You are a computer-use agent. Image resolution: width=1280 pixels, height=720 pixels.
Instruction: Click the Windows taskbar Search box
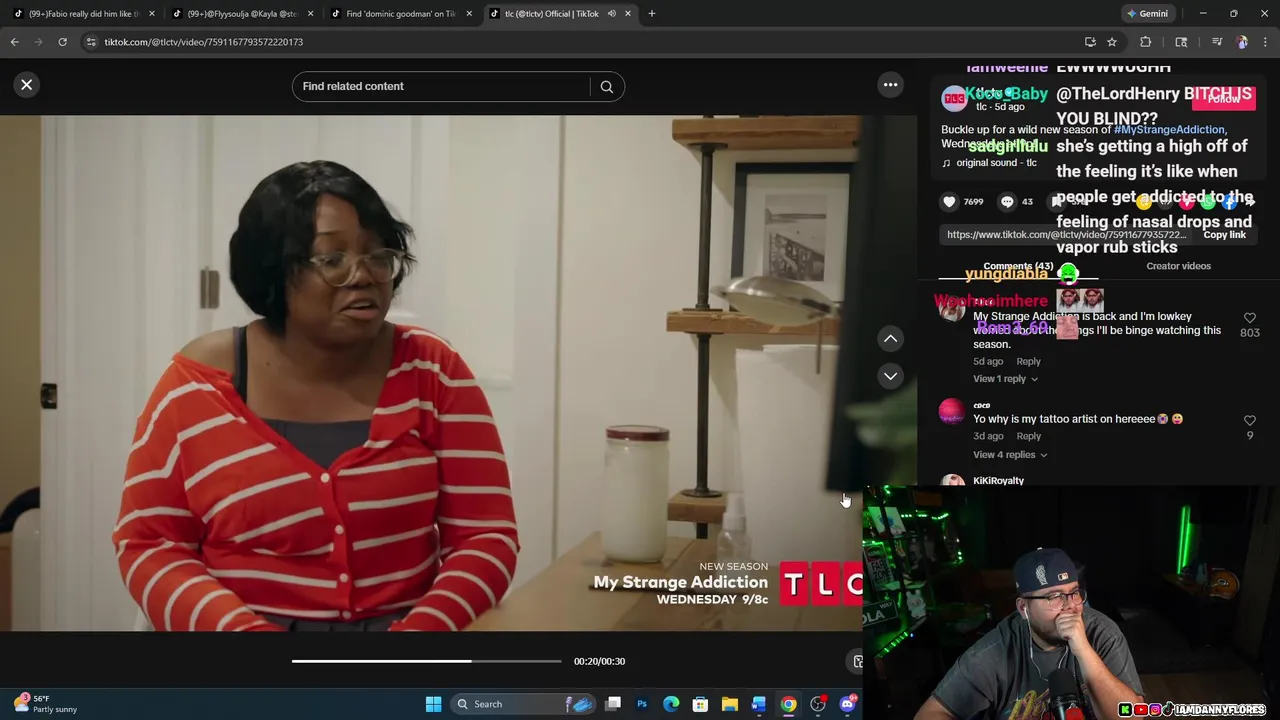coord(524,704)
